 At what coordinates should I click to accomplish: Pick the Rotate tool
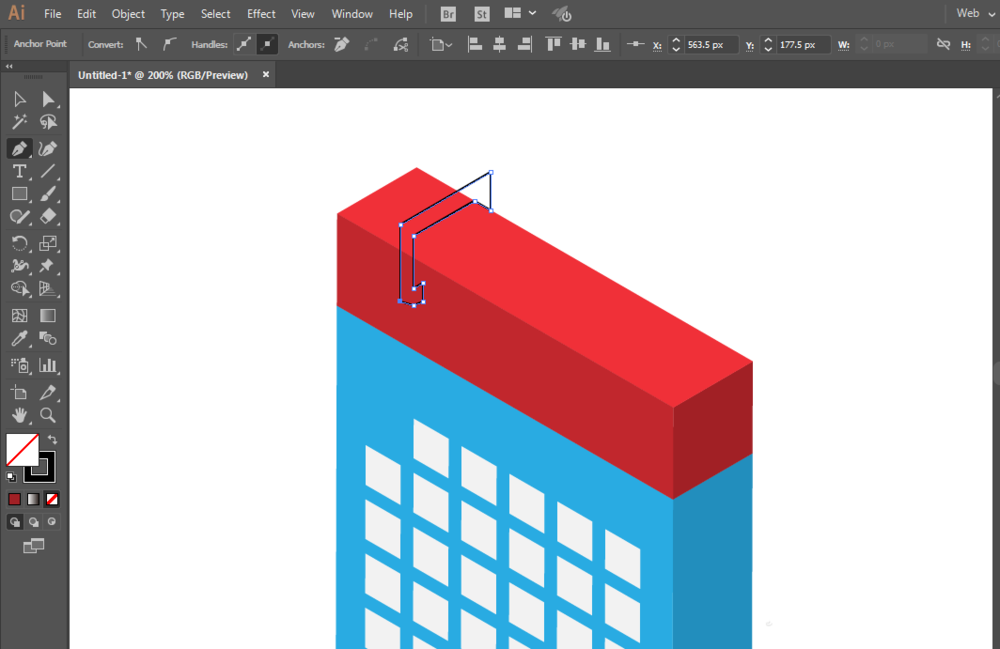pos(19,243)
